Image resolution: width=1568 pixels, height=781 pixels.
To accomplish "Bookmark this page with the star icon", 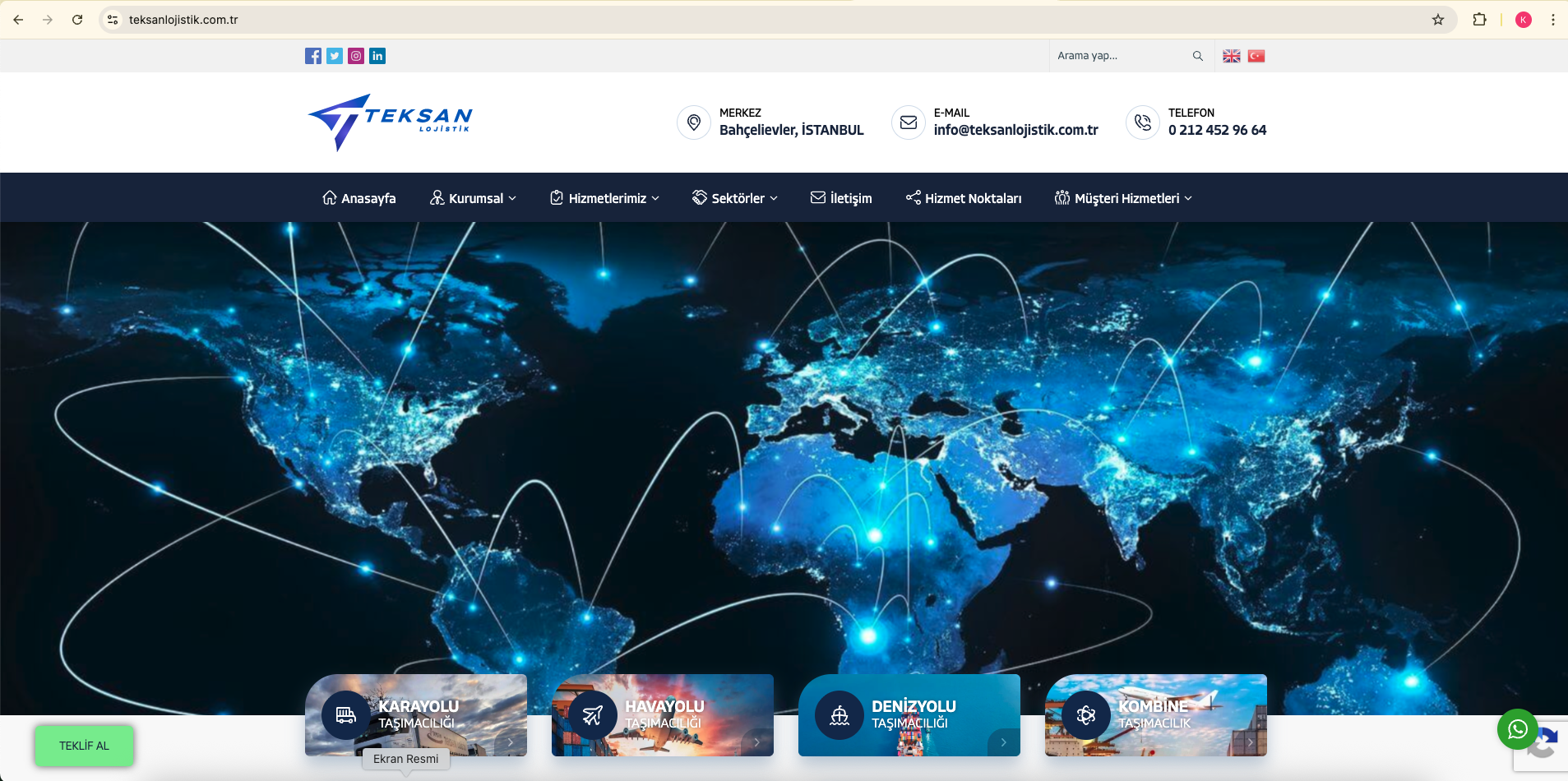I will tap(1438, 20).
